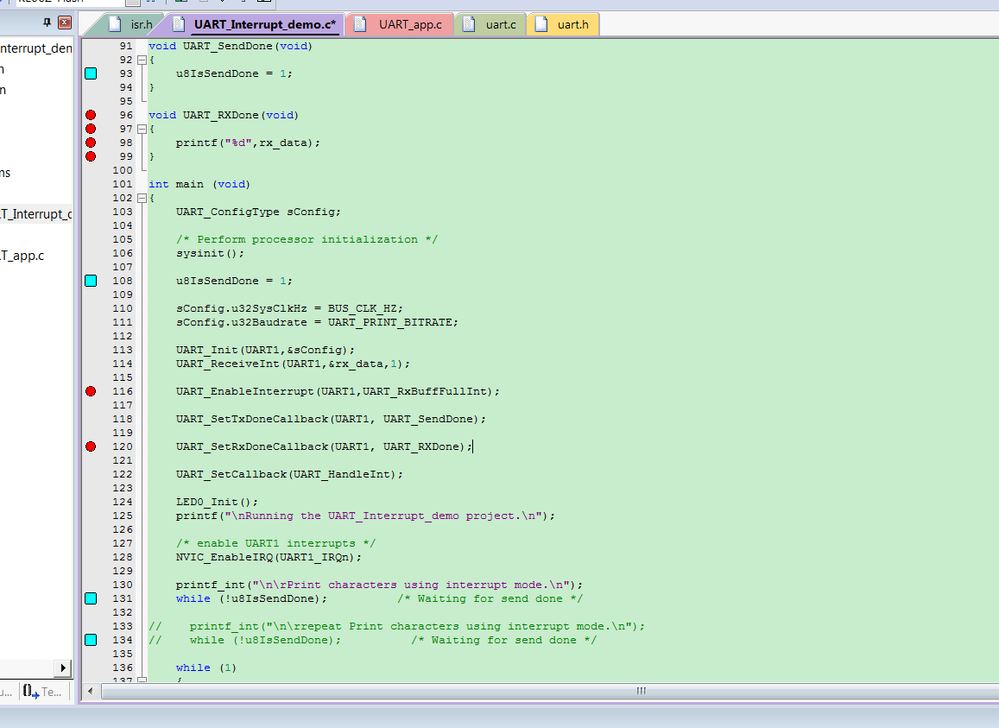The height and width of the screenshot is (728, 999).
Task: Remove breakpoint on line 97
Action: [90, 129]
